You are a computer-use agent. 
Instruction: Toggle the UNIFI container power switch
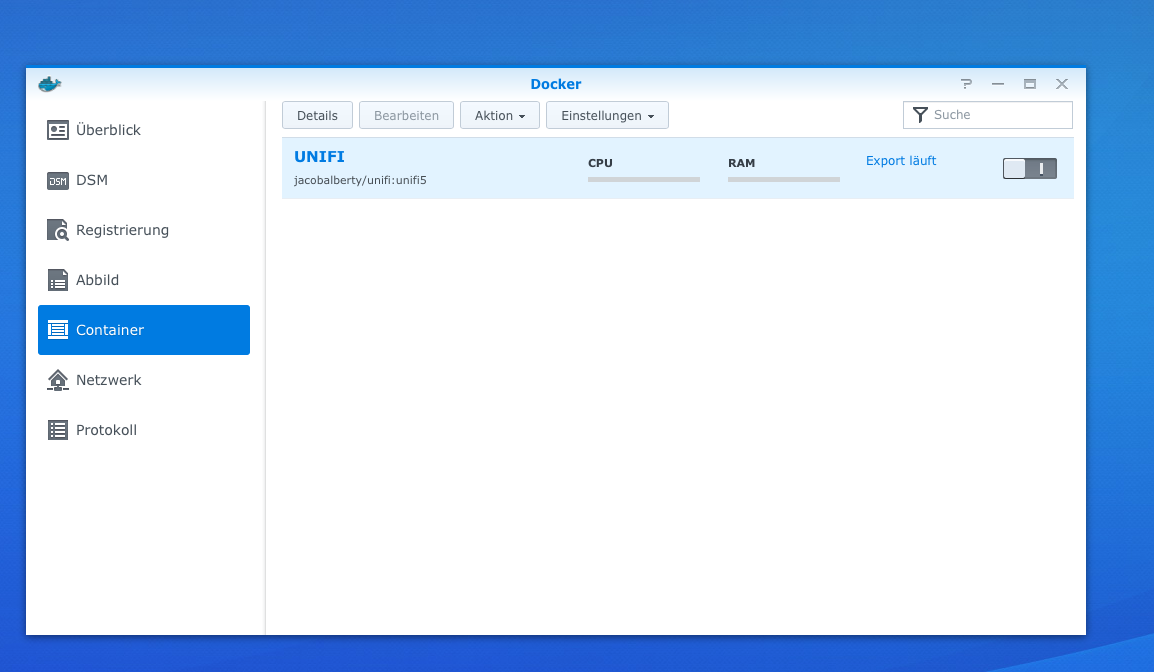pos(1030,169)
